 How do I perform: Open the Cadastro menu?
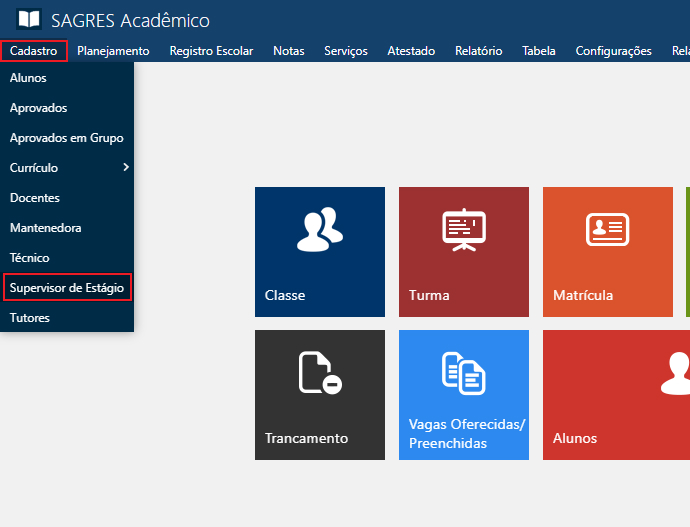tap(33, 51)
